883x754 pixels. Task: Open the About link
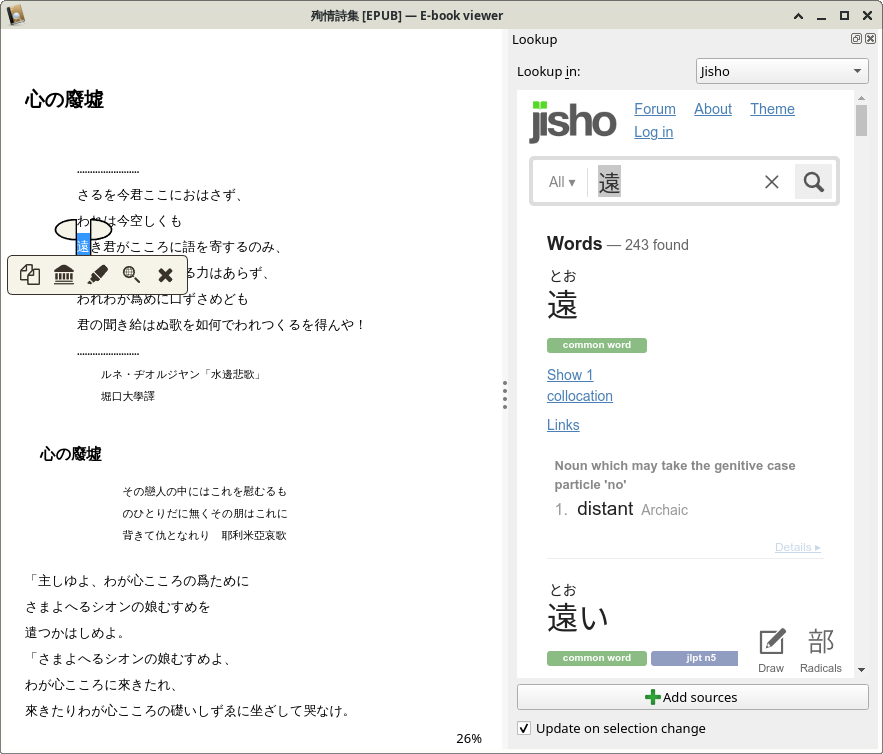712,109
